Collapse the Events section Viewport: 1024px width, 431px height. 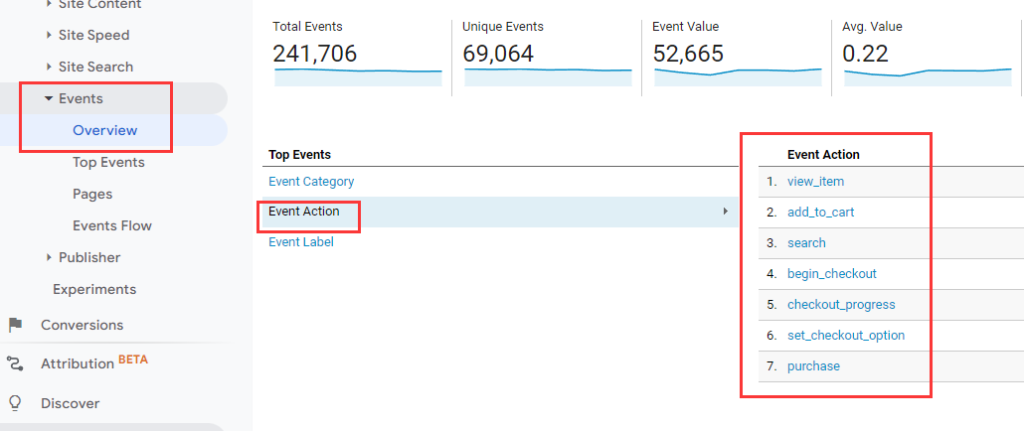coord(48,99)
